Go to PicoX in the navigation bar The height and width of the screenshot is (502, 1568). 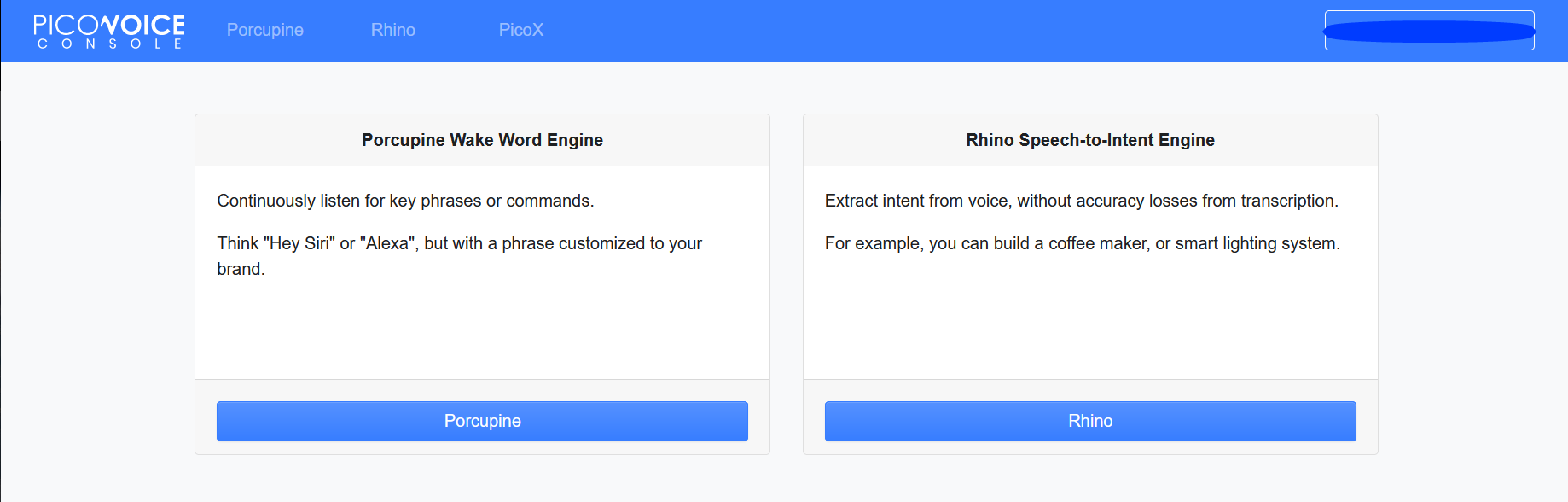[x=520, y=30]
